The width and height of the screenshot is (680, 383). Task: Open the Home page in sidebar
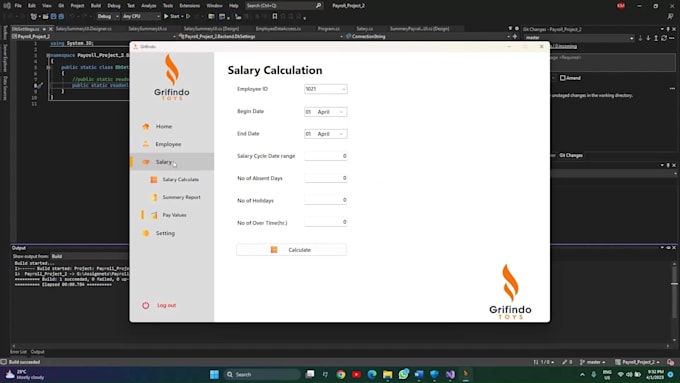163,126
